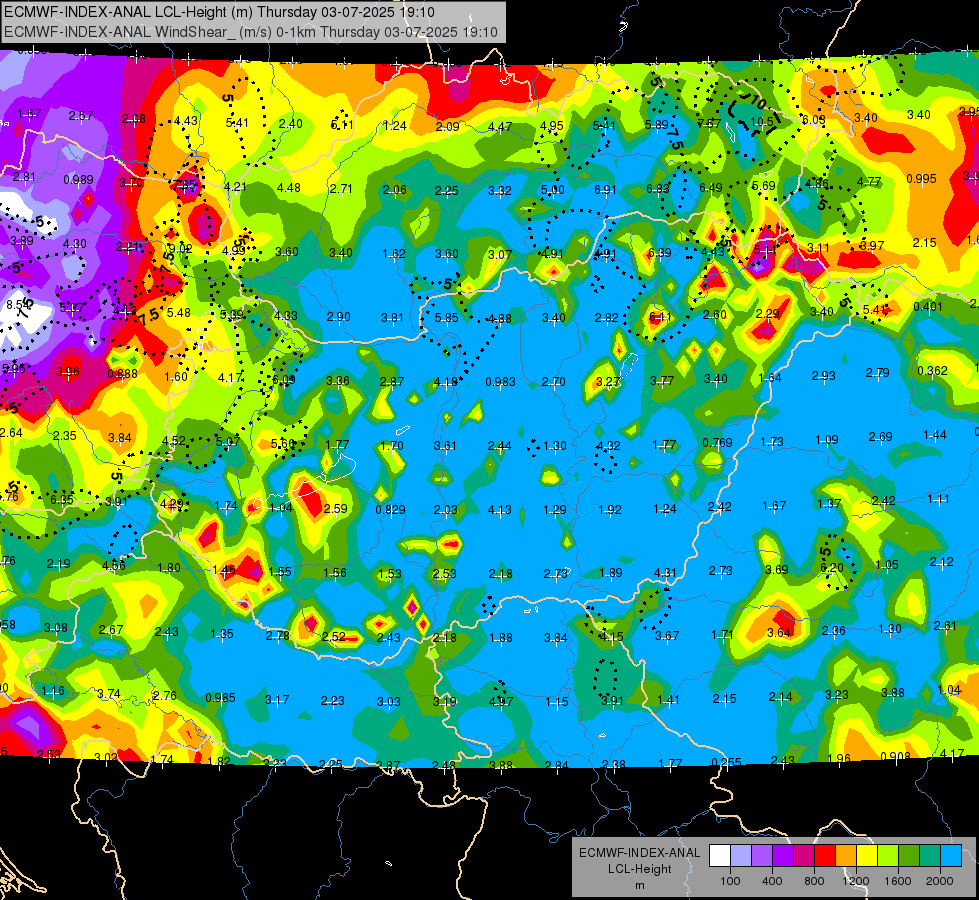Click the wind shear value 0.401
979x900 pixels.
pos(928,307)
